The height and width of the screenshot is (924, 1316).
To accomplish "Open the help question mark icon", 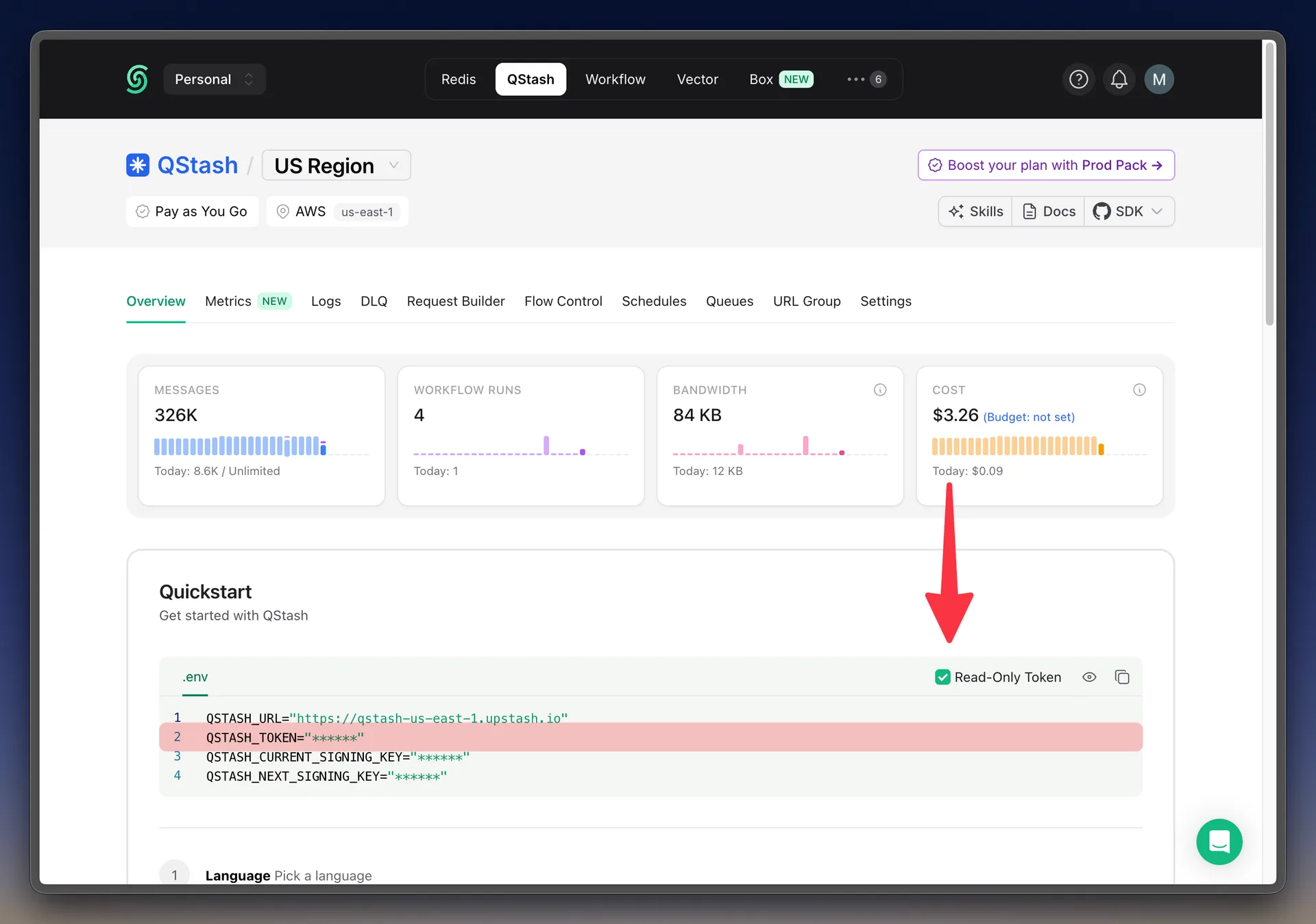I will pos(1078,80).
